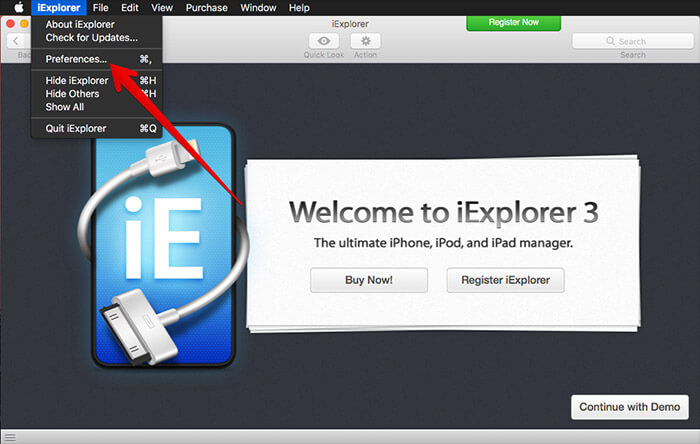
Task: Click the Back arrow toolbar button
Action: tap(16, 41)
